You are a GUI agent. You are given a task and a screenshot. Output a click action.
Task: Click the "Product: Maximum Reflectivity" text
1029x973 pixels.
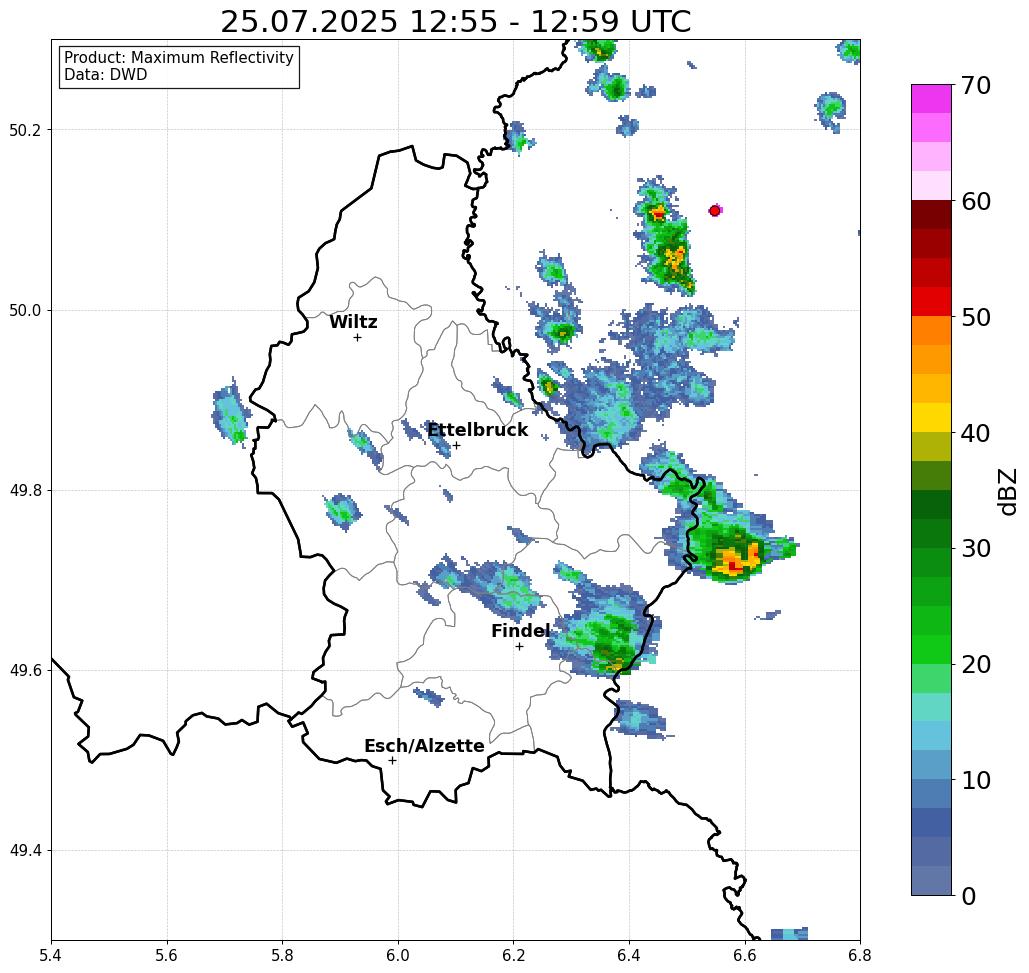click(x=178, y=58)
